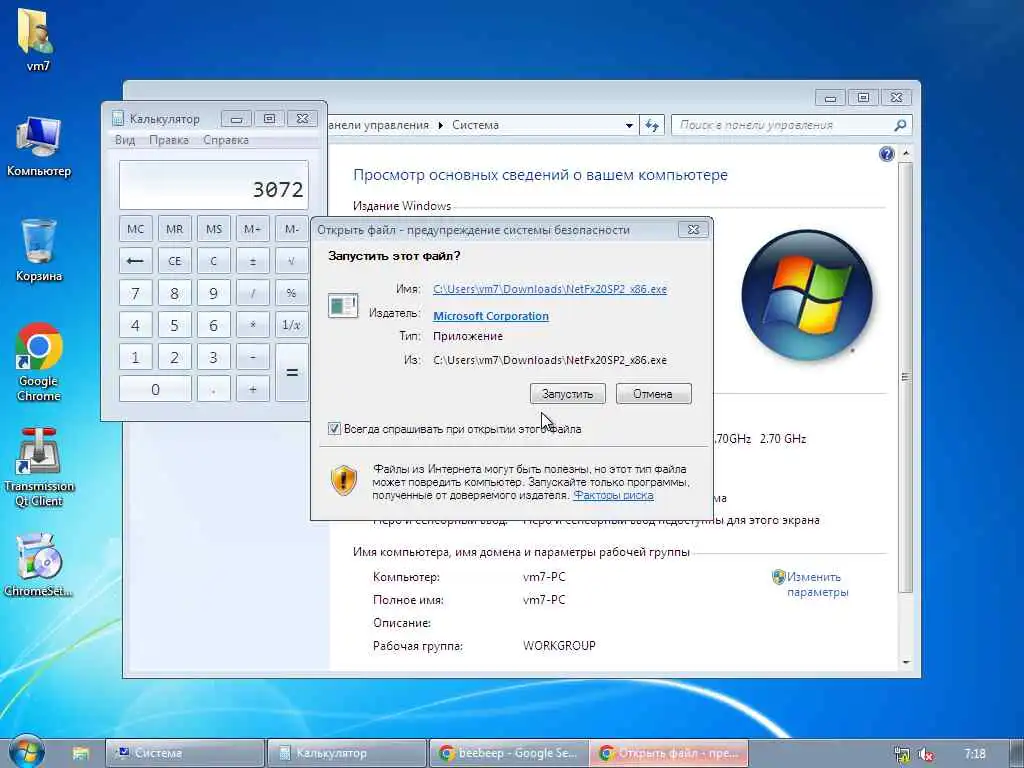Select Google Chrome desktop shortcut
This screenshot has width=1024, height=768.
(x=39, y=362)
